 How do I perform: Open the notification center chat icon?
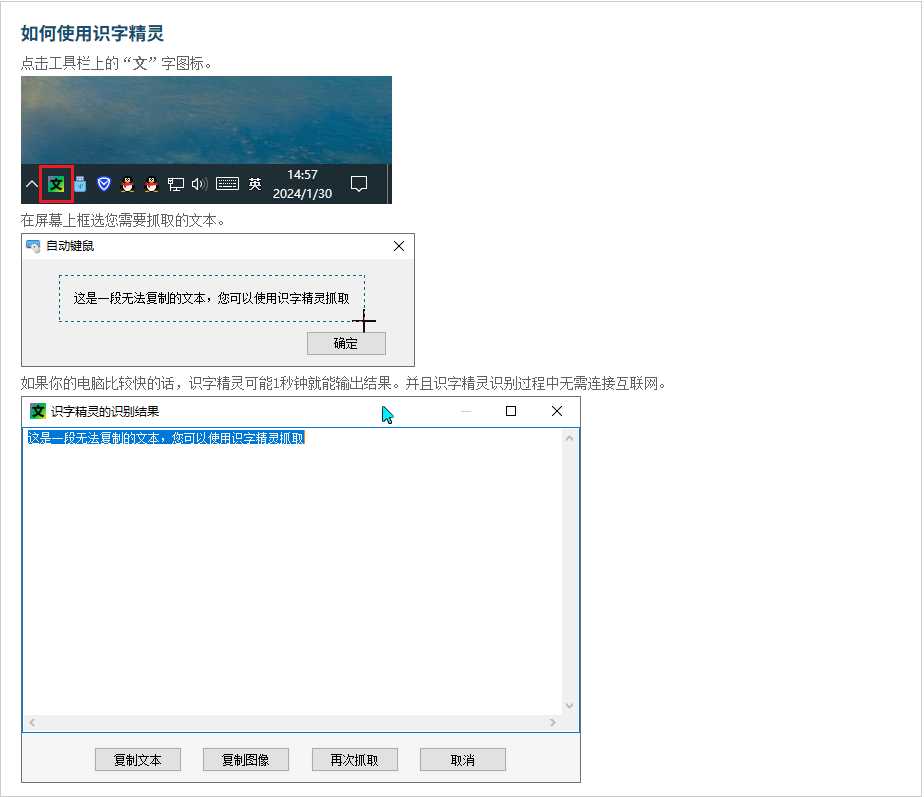[x=359, y=183]
